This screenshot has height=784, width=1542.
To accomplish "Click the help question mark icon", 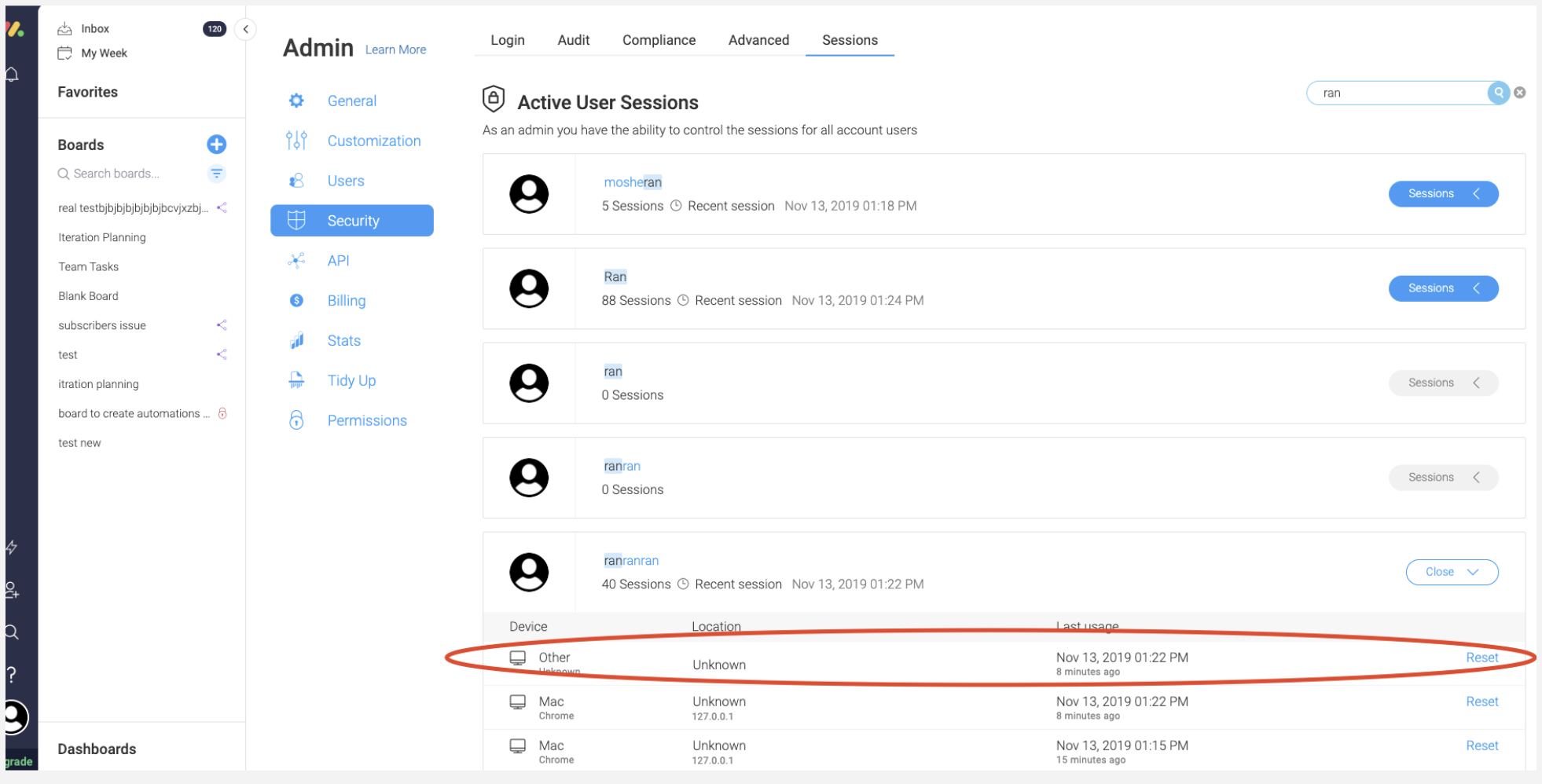I will point(12,674).
